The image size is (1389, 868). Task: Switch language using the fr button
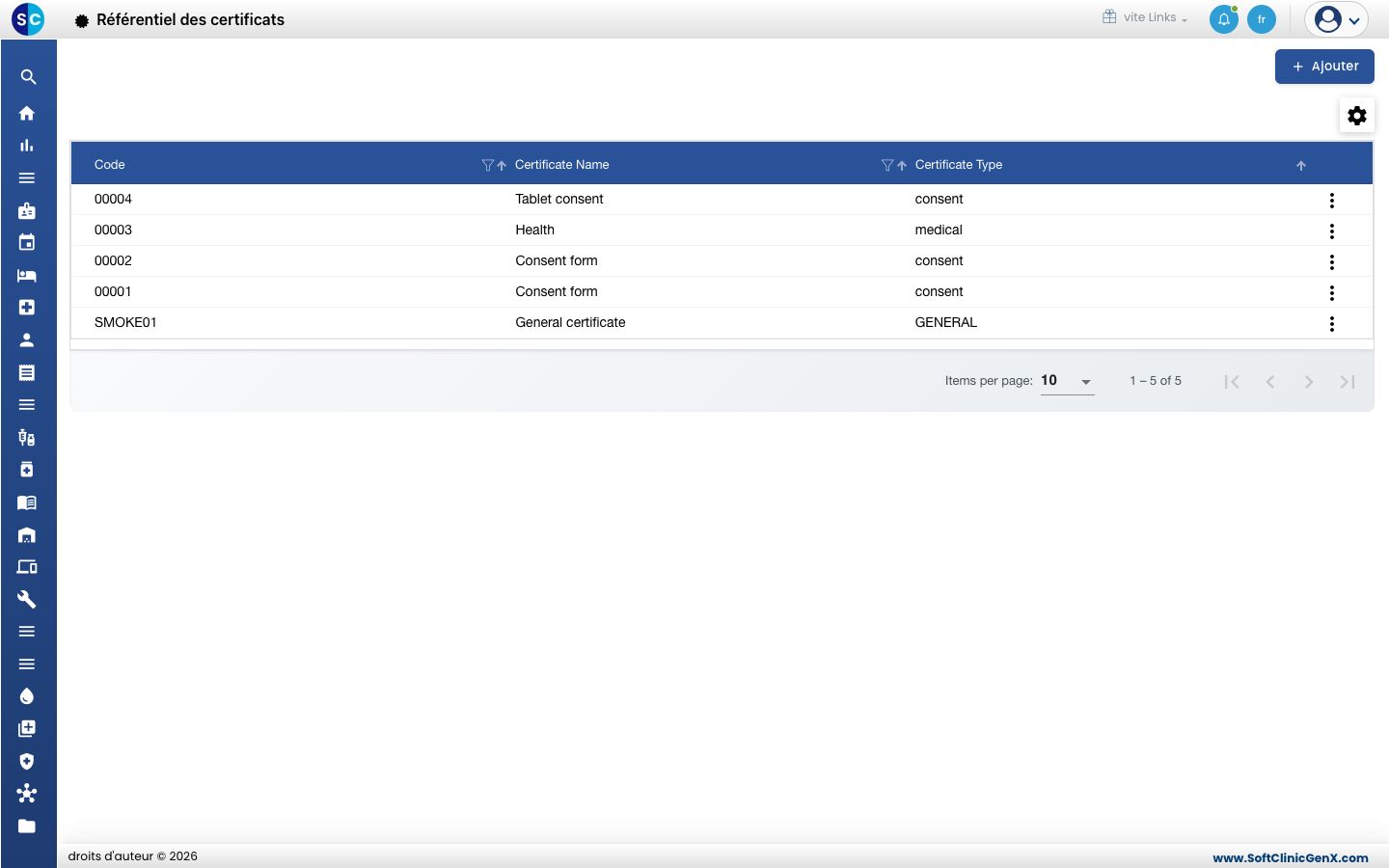(1262, 19)
